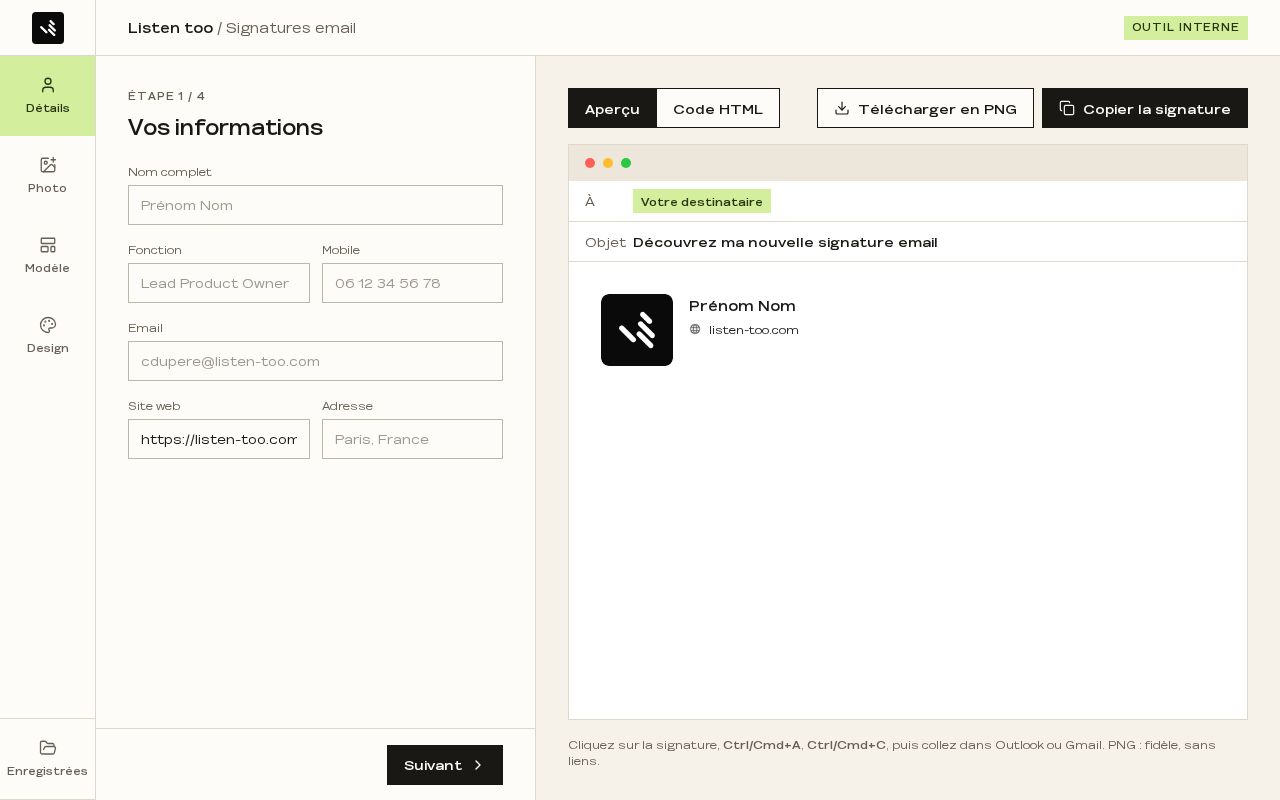Open the Enregistrées folder section
1280x800 pixels.
47,759
